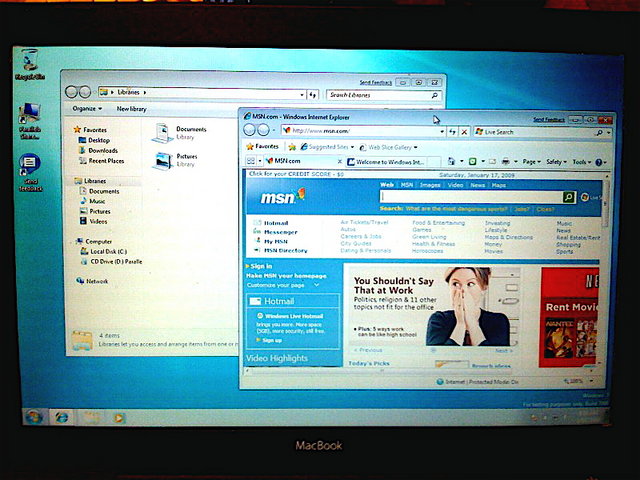The width and height of the screenshot is (640, 480).
Task: Click the feeds icon in IE toolbar
Action: coord(472,162)
